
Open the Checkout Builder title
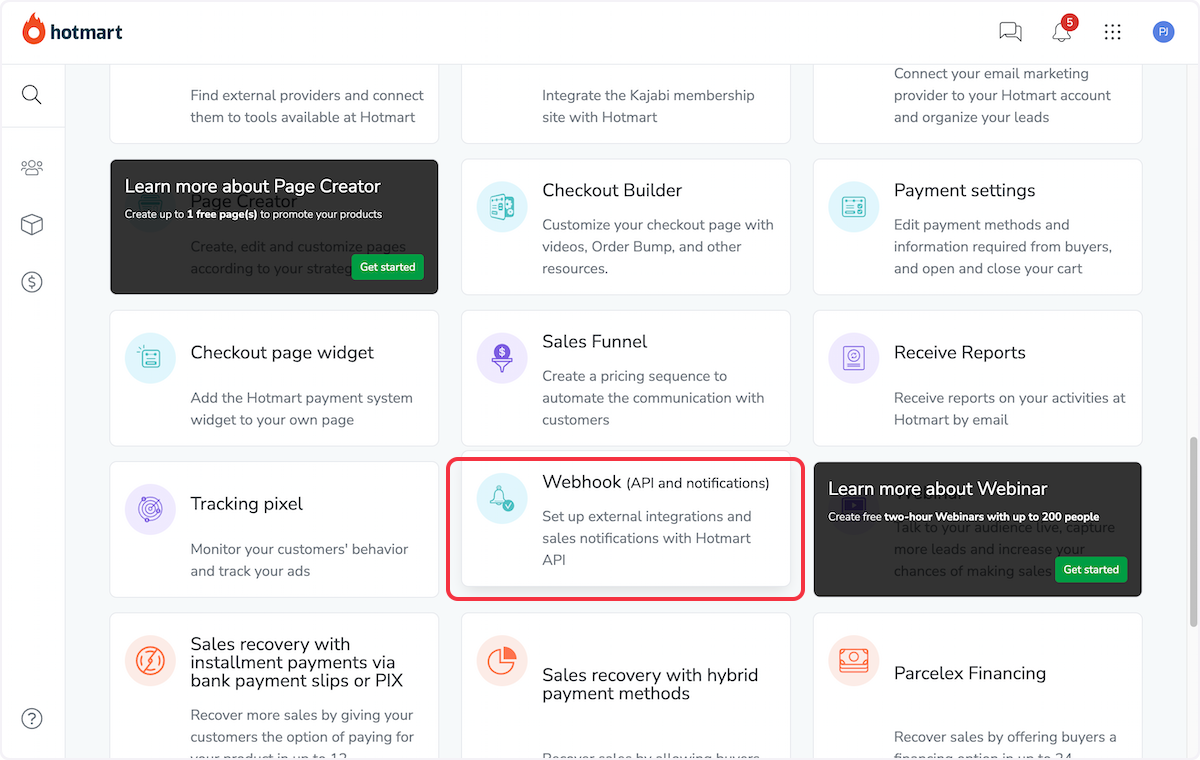612,190
